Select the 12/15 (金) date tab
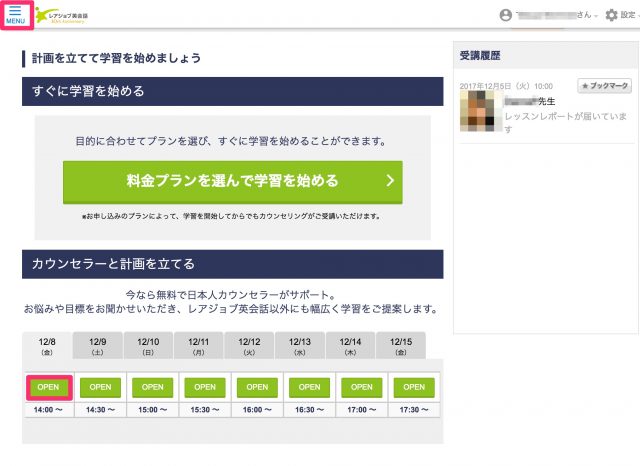The height and width of the screenshot is (466, 640). 401,346
